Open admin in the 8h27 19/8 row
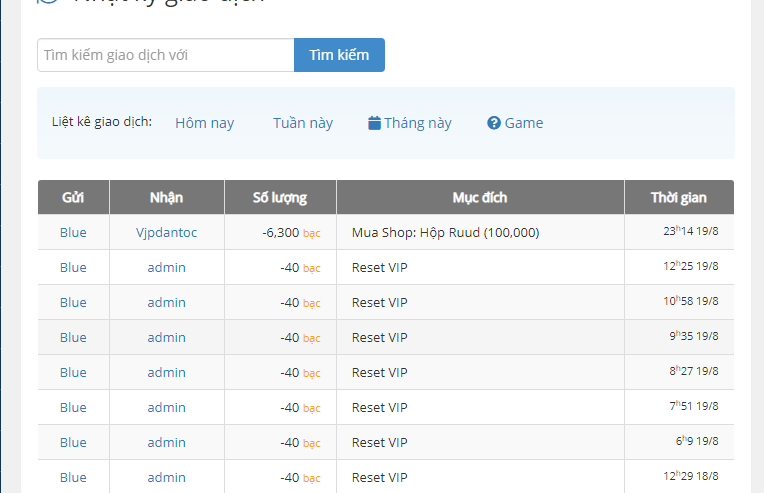This screenshot has height=493, width=764. 167,372
